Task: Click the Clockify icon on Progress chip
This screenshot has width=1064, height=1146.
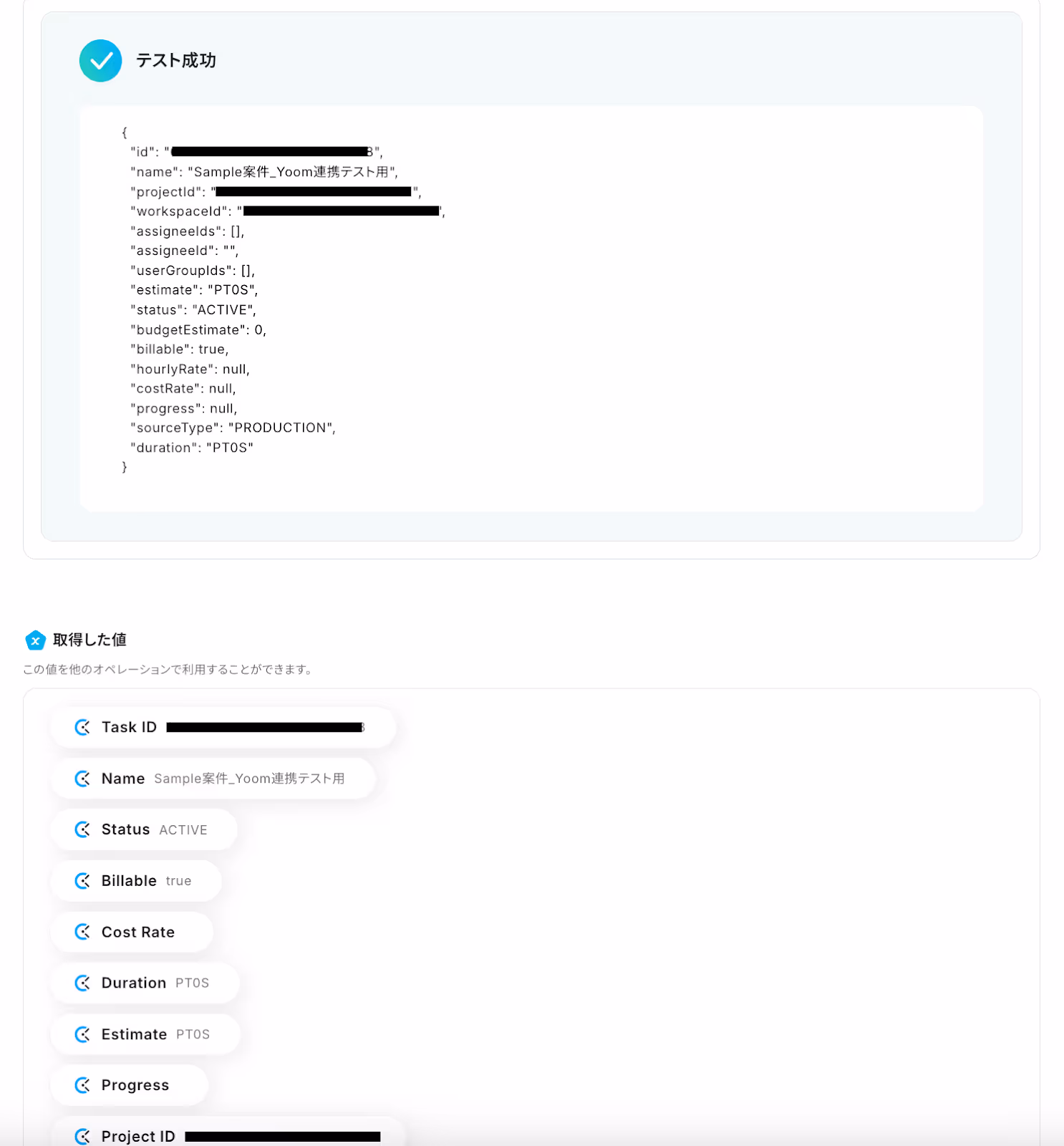Action: click(83, 1085)
